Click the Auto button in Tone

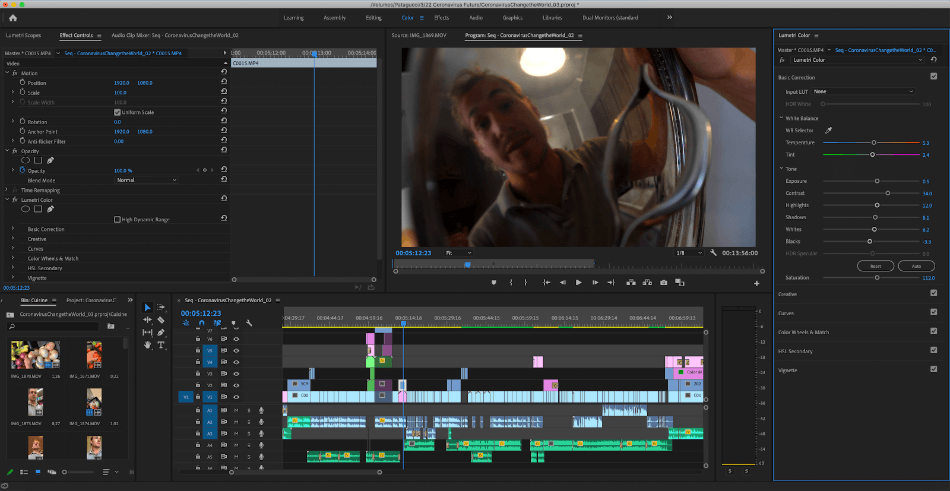(x=915, y=266)
